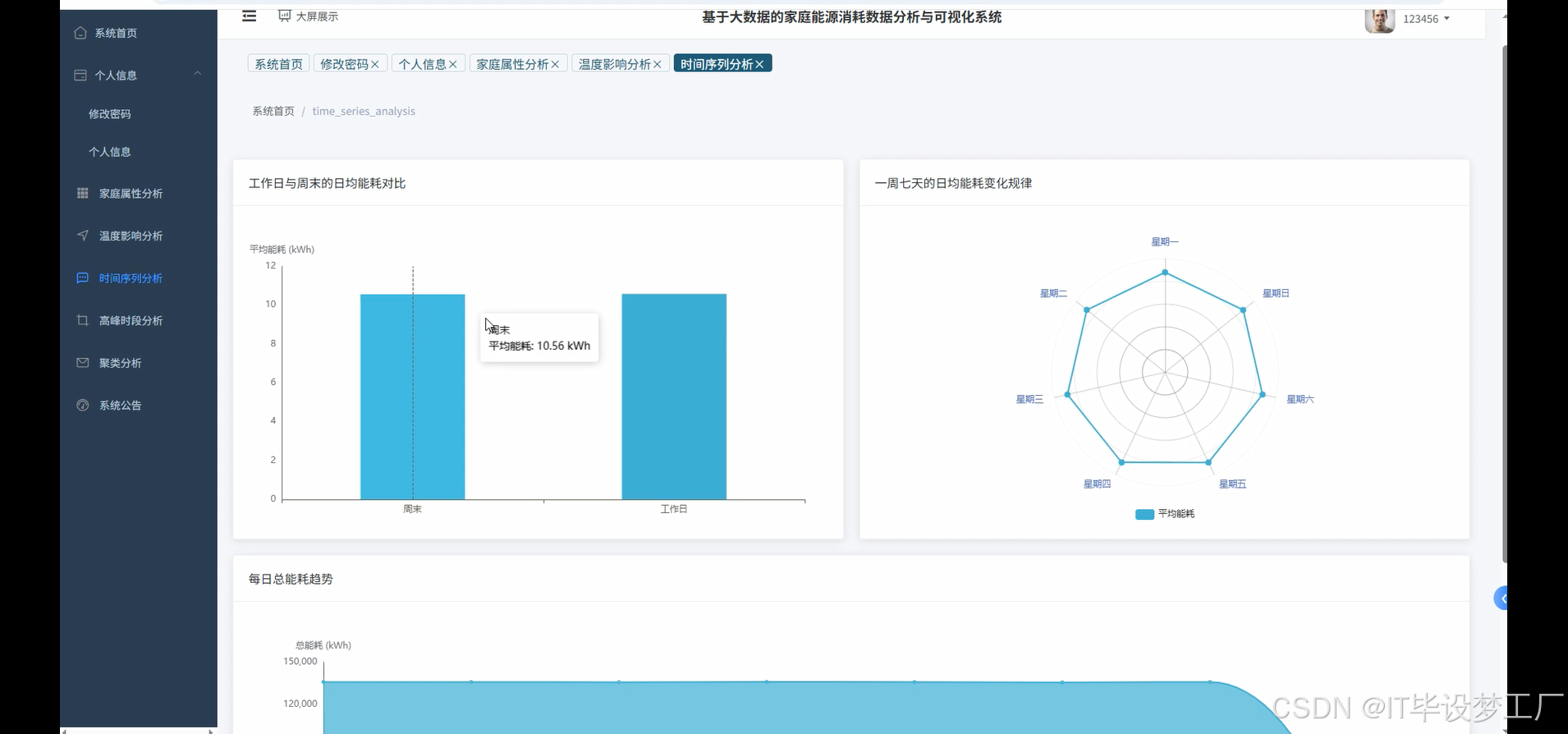Click the 星期二 radar axis label
This screenshot has height=734, width=1568.
point(1053,293)
